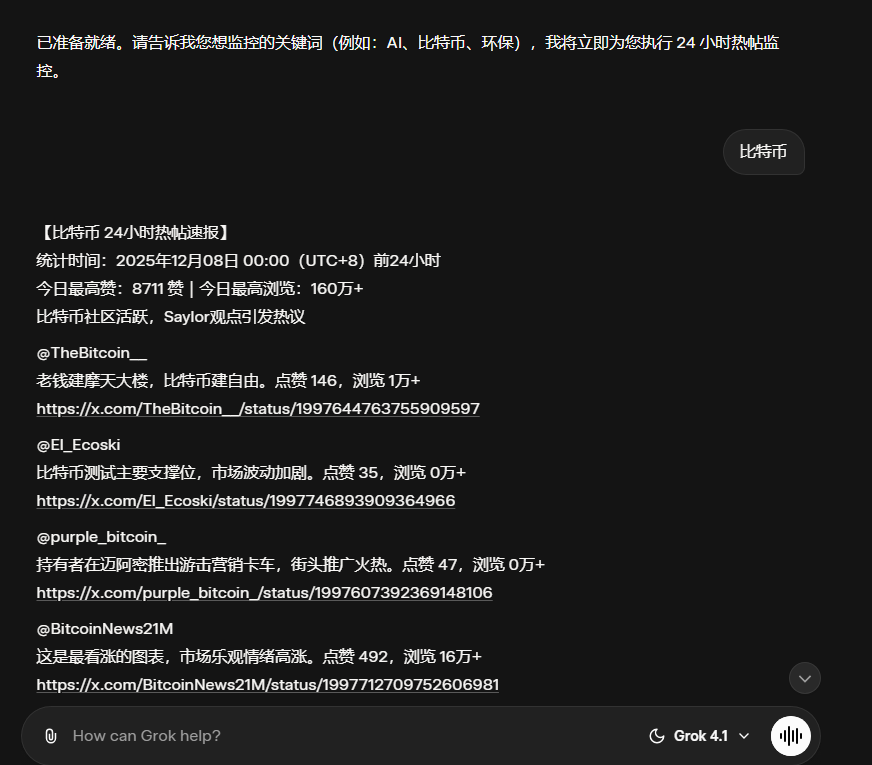
Task: Open the Grok 4.1 model selector dropdown
Action: pyautogui.click(x=700, y=735)
